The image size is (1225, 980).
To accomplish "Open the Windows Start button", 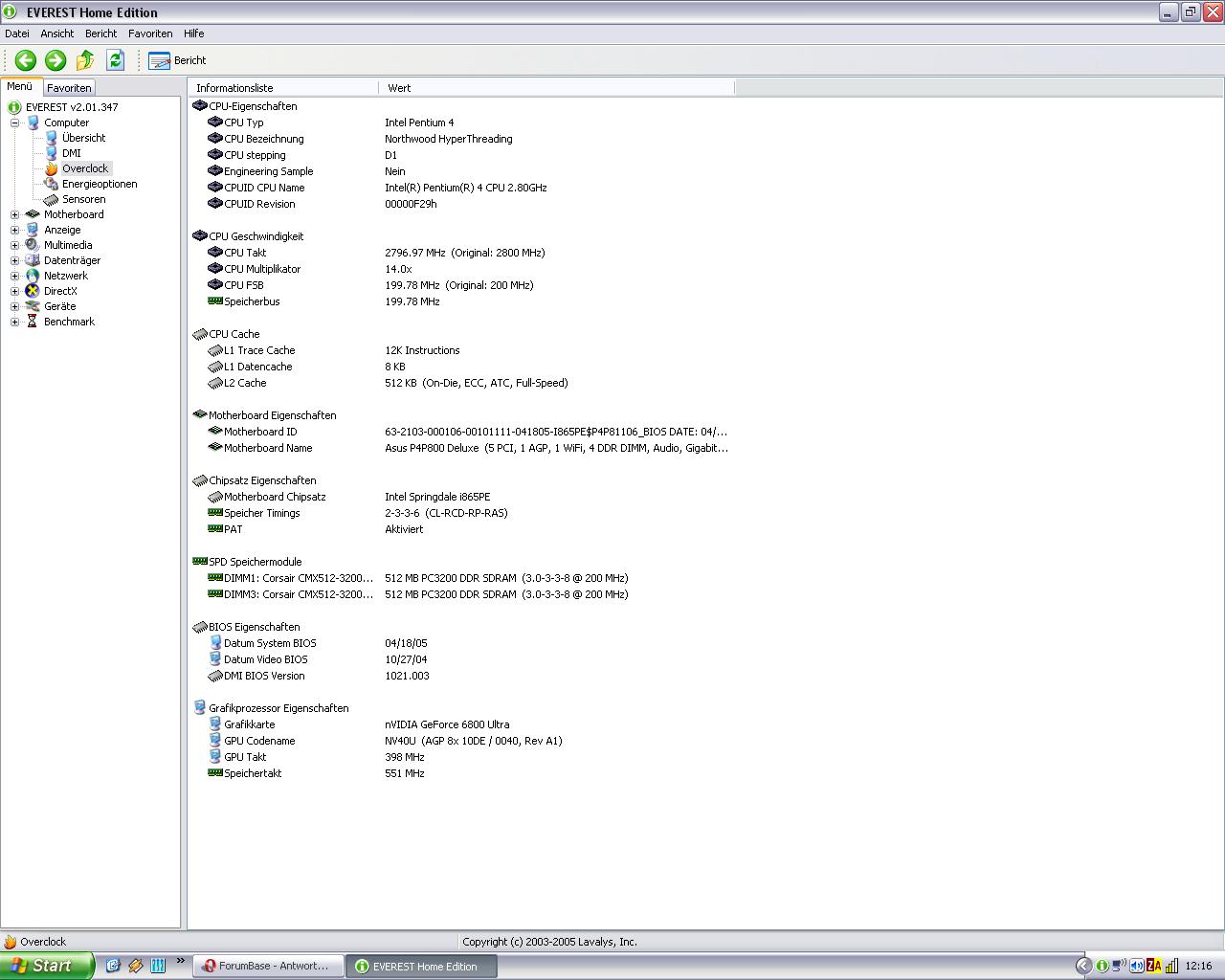I will pos(47,966).
